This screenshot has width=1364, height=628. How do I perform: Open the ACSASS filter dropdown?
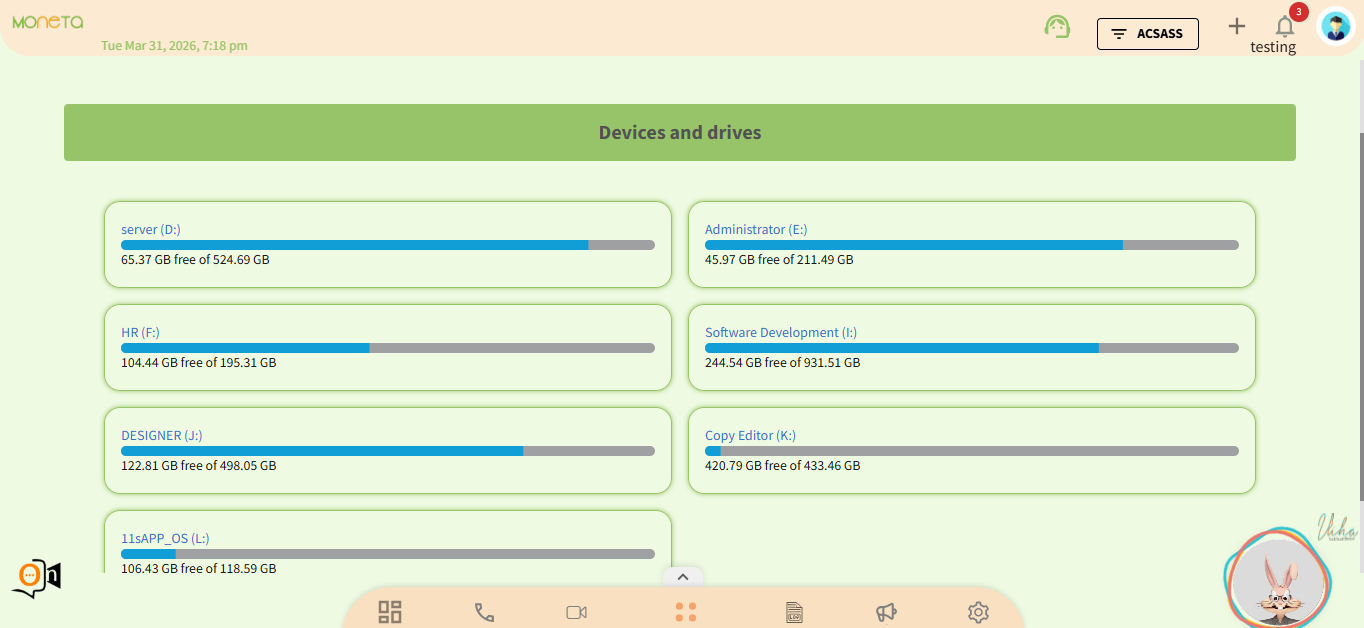coord(1147,33)
